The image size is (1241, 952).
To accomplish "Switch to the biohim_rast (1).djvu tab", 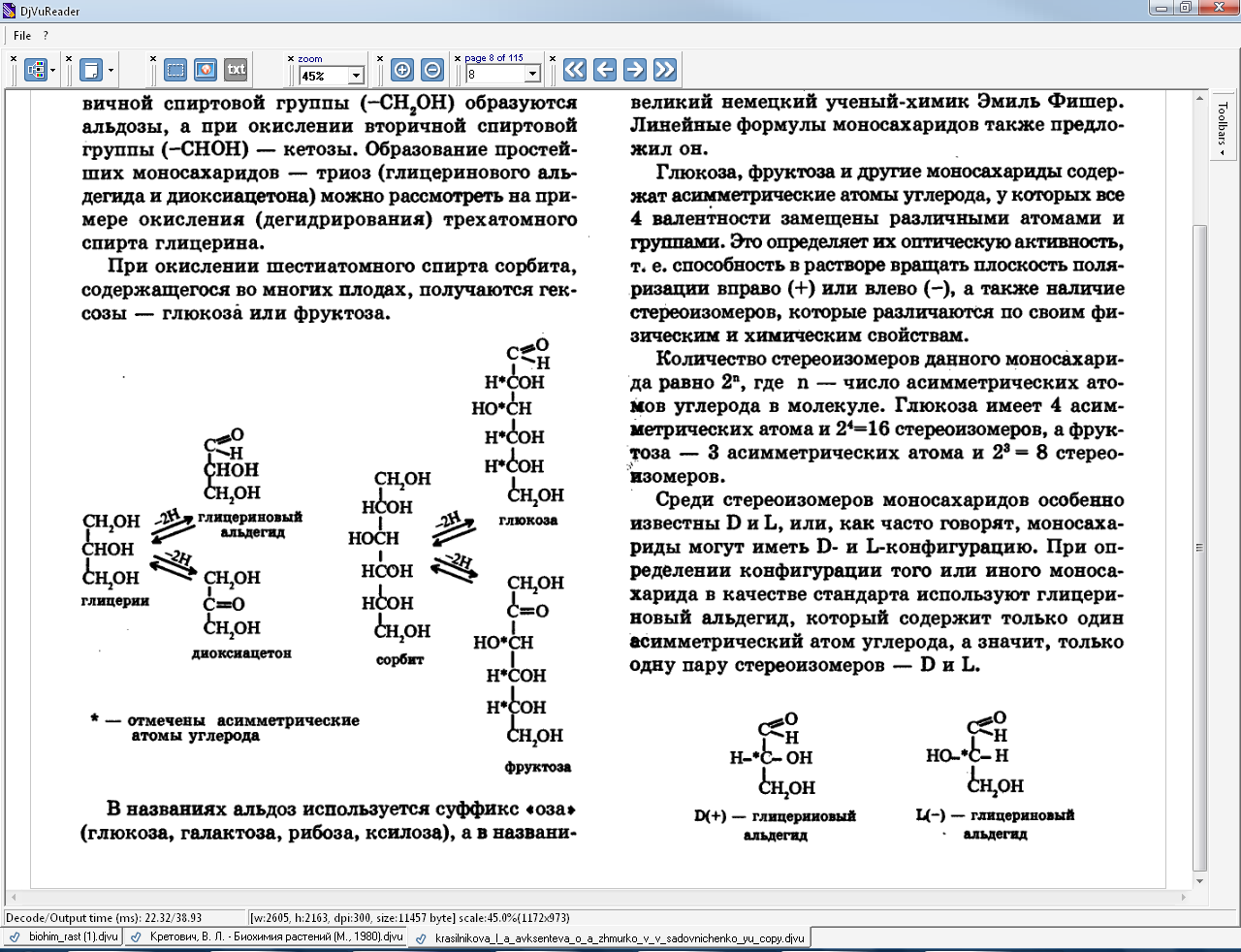I will (x=63, y=937).
